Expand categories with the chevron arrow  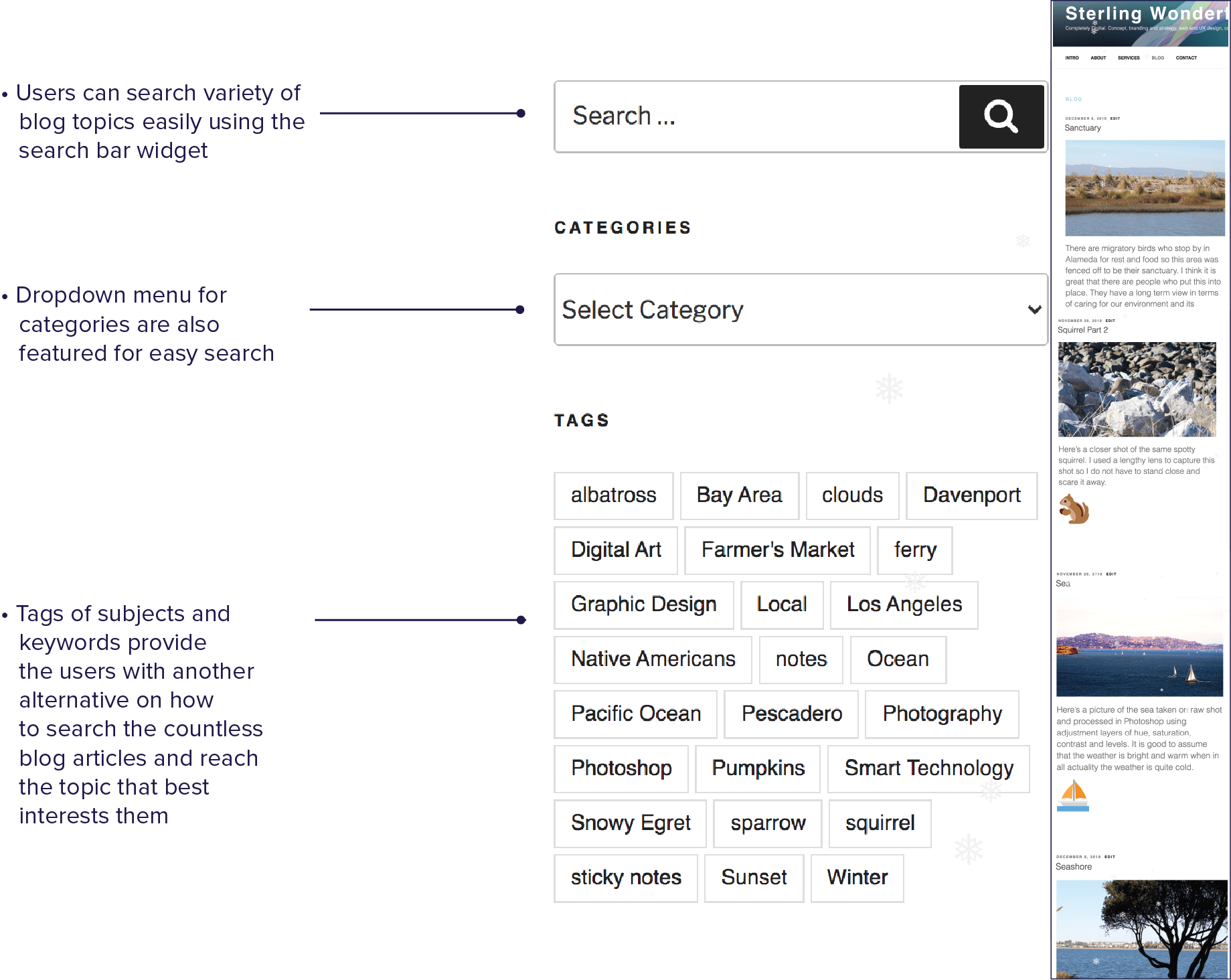coord(1034,309)
